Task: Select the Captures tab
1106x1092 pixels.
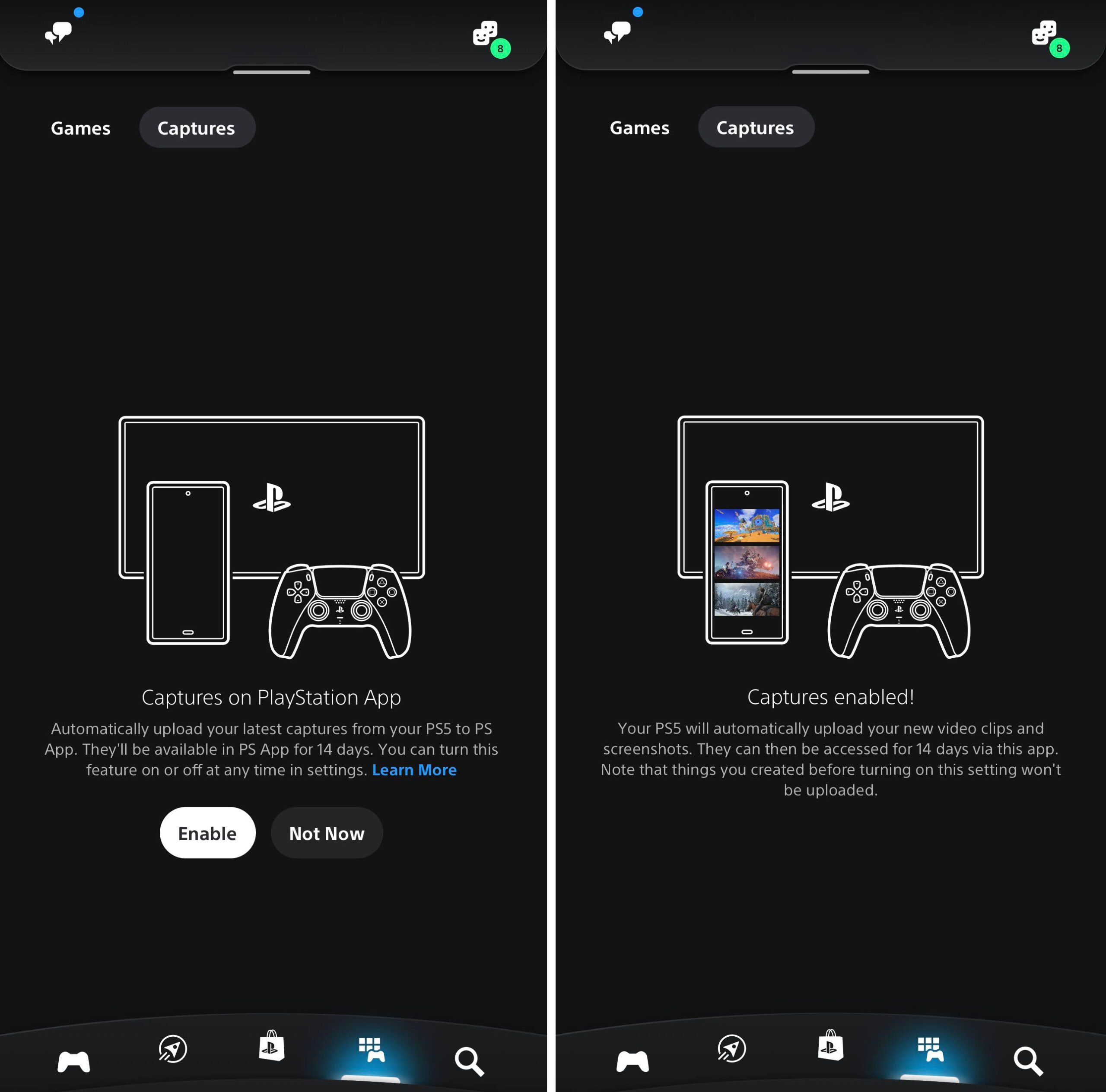Action: click(196, 127)
